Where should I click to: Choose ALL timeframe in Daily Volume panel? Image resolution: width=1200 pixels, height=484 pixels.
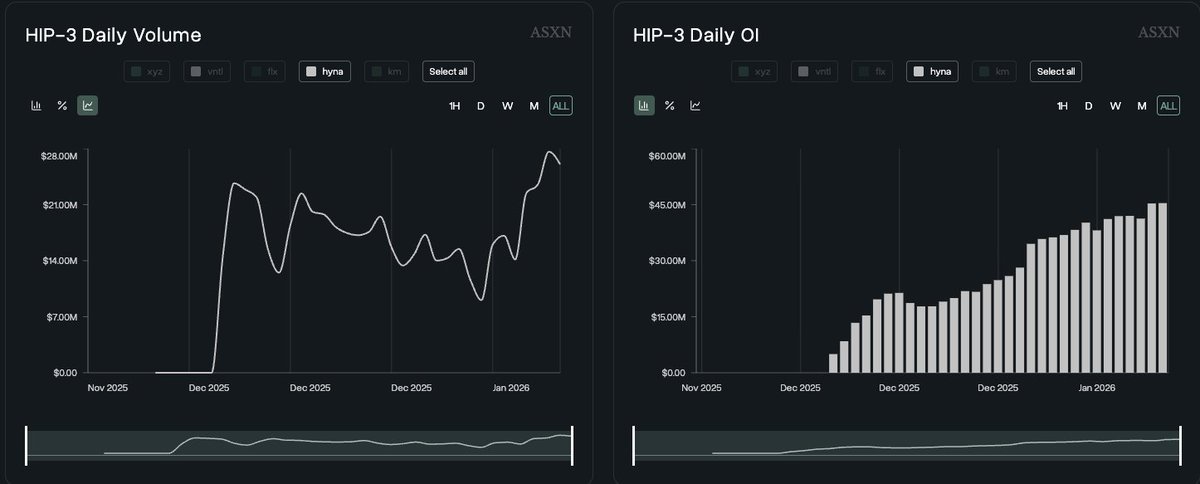[x=561, y=106]
